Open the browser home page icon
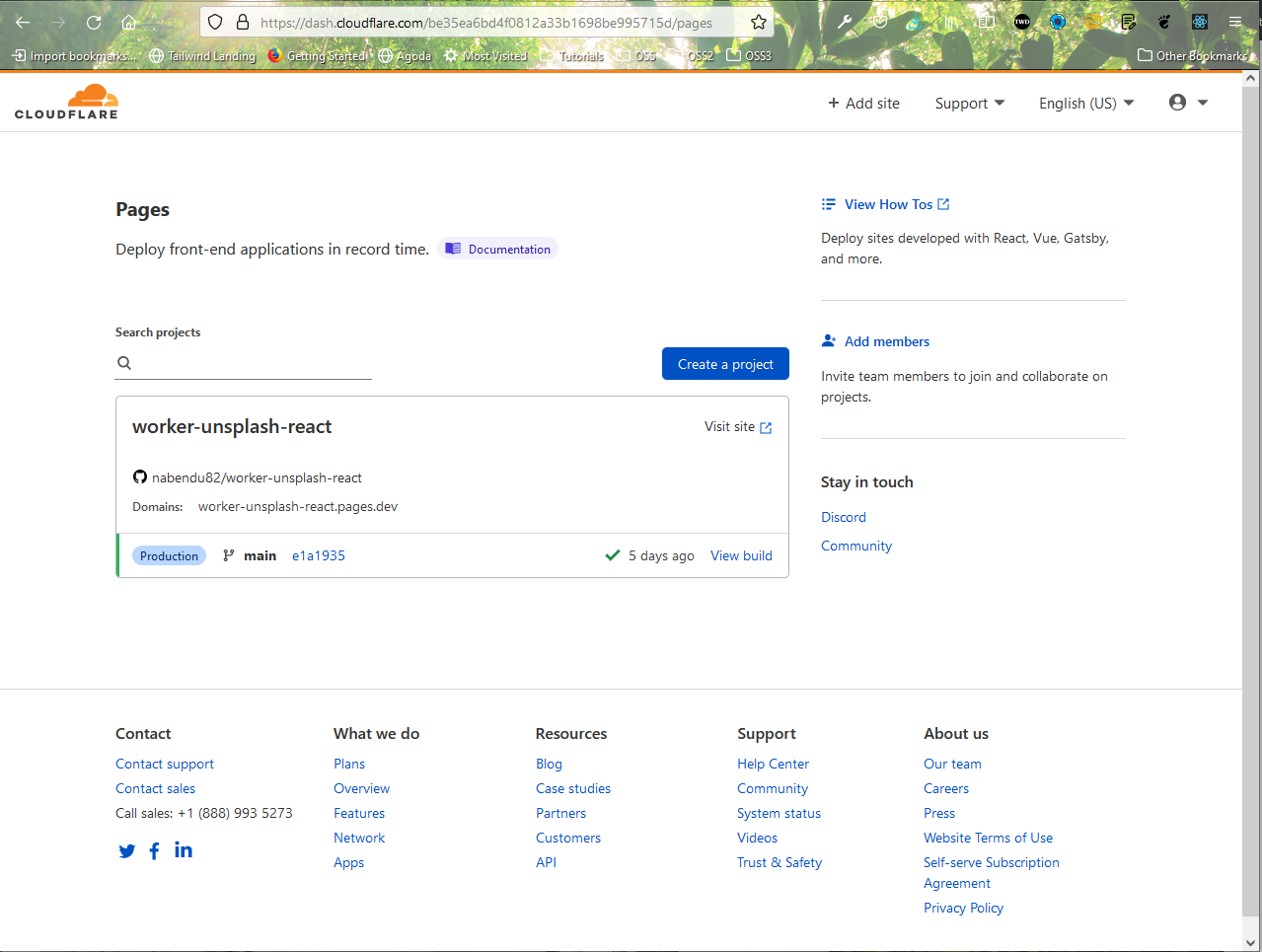 pyautogui.click(x=129, y=22)
